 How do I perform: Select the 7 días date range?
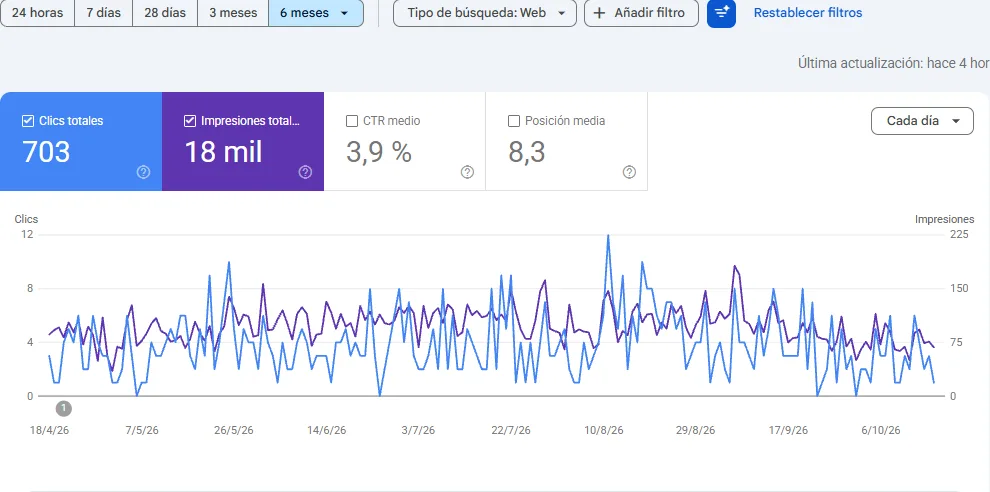coord(104,13)
